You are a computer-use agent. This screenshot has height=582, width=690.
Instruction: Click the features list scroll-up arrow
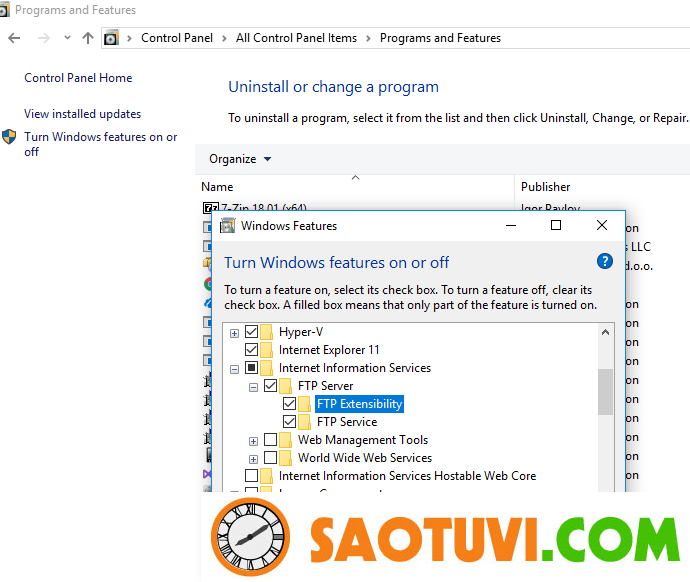pos(605,332)
